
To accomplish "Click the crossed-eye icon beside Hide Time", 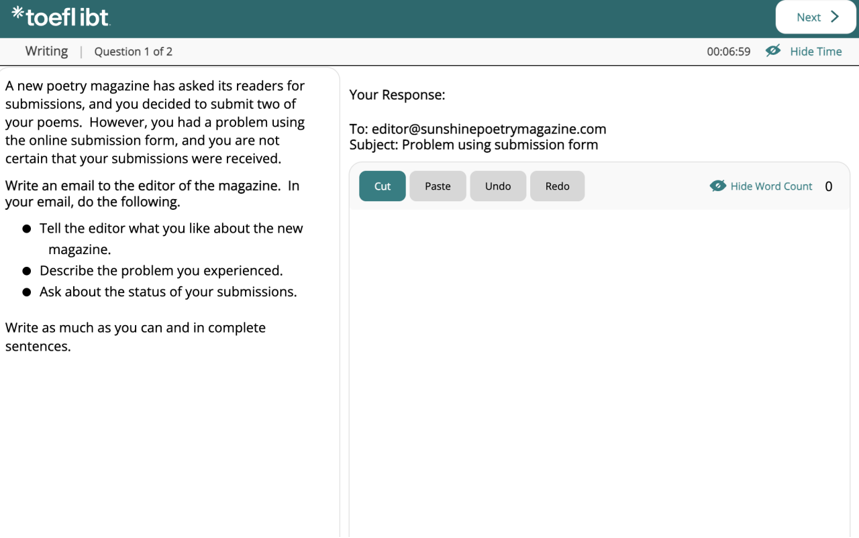I will pyautogui.click(x=773, y=51).
